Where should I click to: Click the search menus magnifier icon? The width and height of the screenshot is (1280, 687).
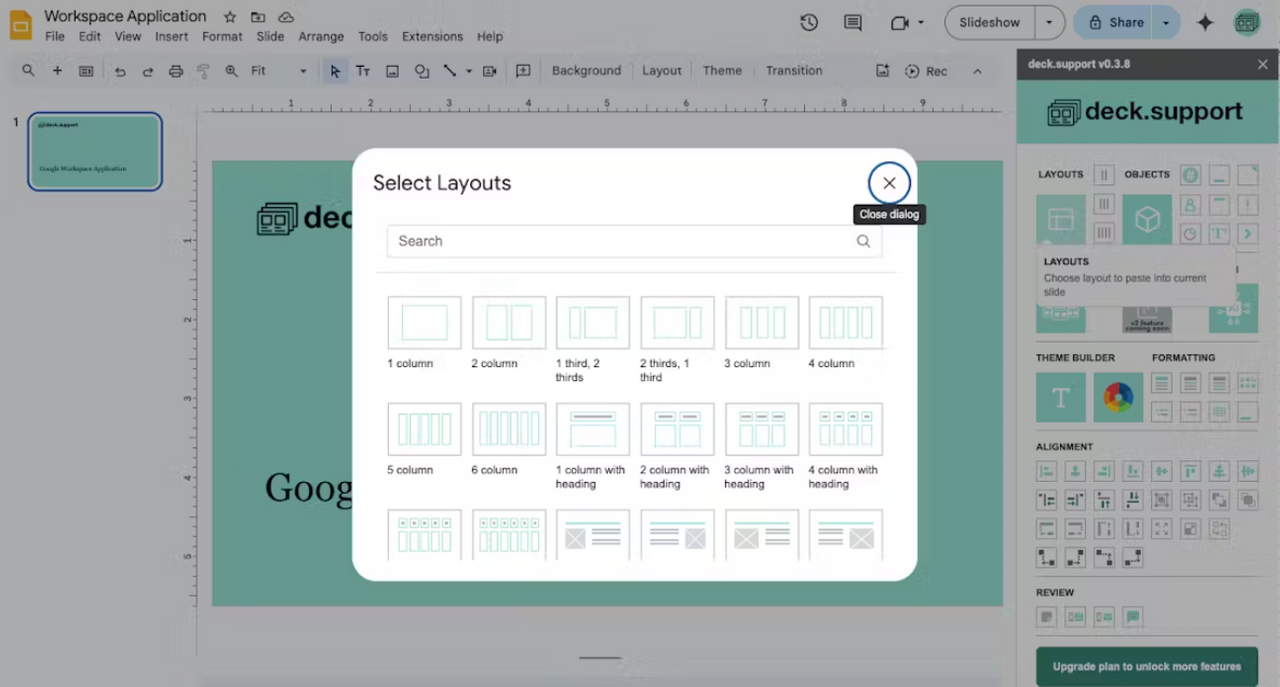point(28,71)
